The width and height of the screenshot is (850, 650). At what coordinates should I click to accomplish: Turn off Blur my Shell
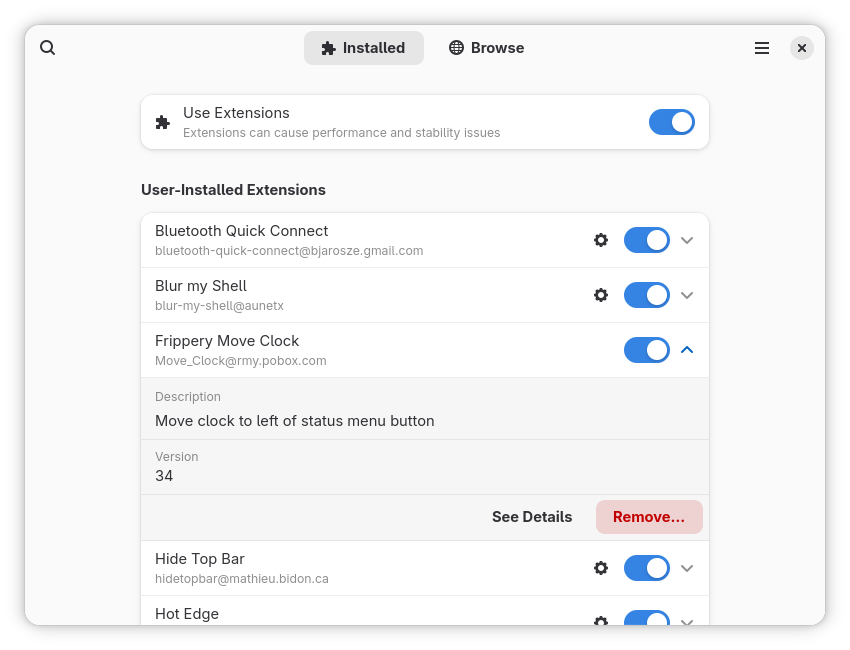pos(646,295)
